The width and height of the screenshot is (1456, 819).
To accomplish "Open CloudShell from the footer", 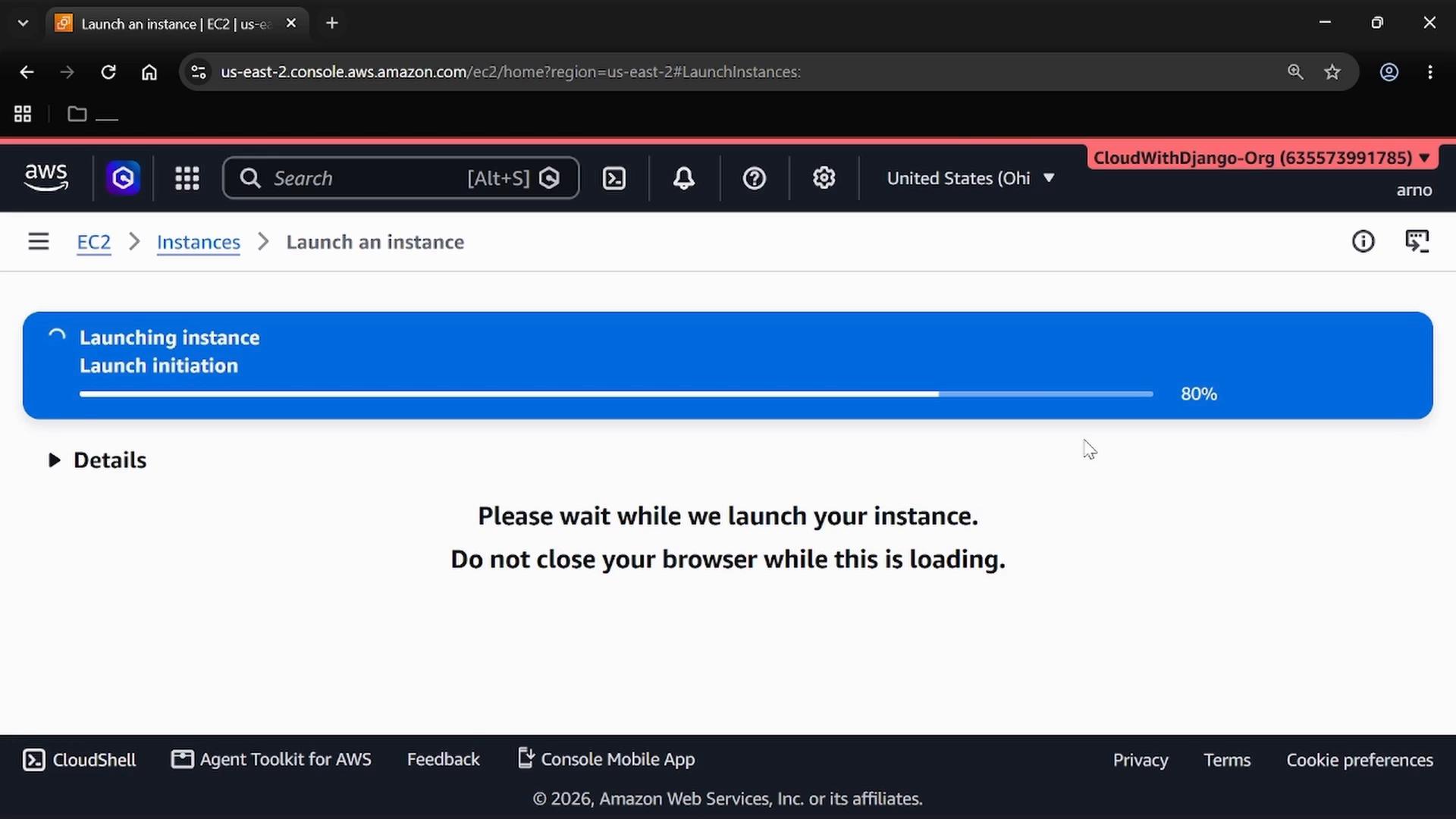I will tap(80, 760).
